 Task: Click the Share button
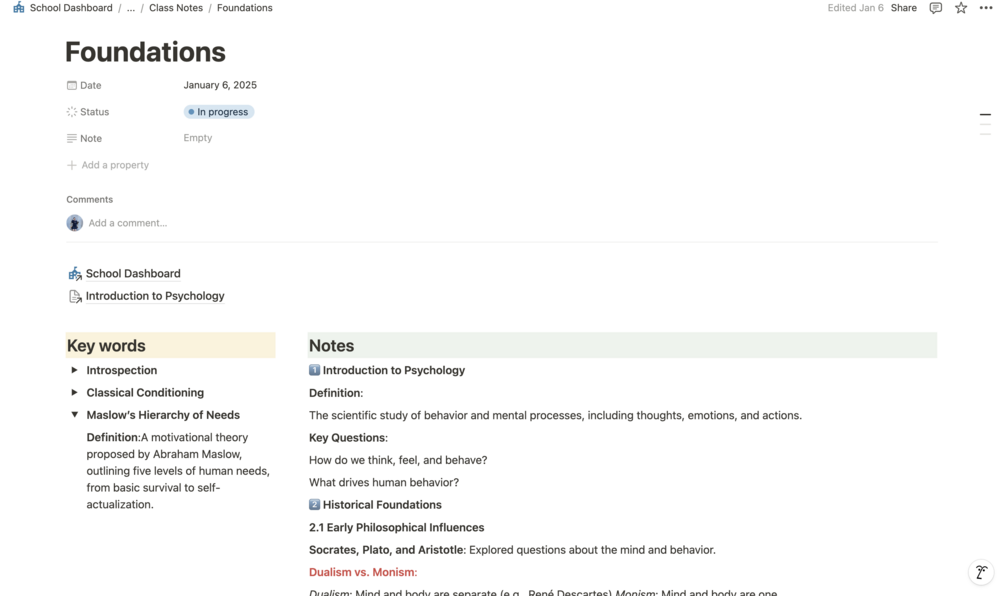(x=903, y=8)
